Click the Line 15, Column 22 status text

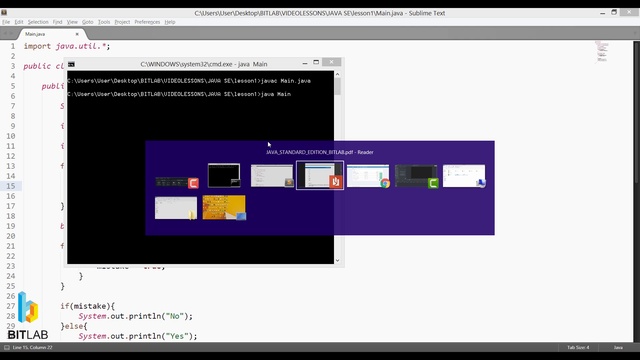33,347
